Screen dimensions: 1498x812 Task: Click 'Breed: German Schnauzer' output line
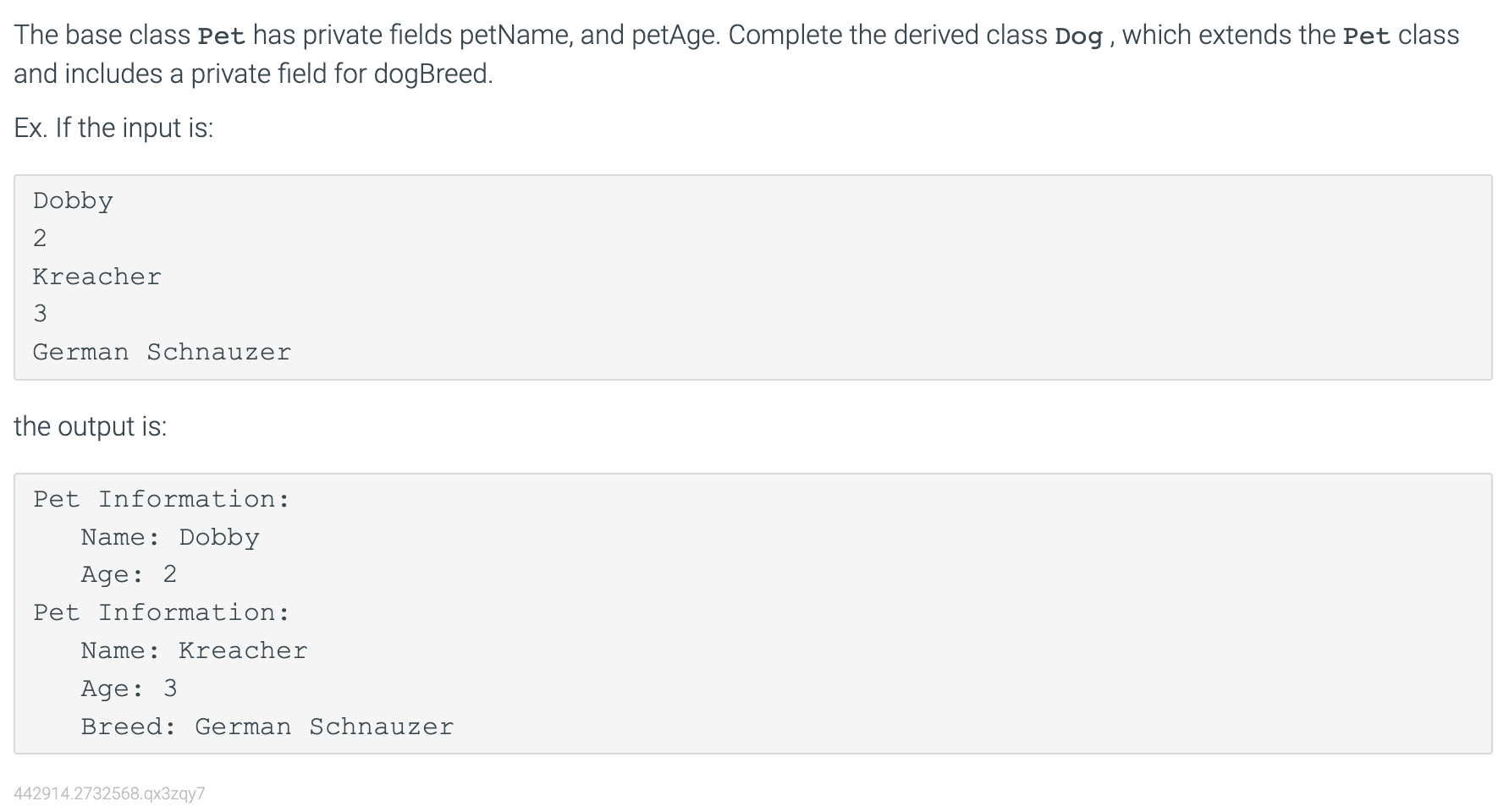pyautogui.click(x=267, y=727)
